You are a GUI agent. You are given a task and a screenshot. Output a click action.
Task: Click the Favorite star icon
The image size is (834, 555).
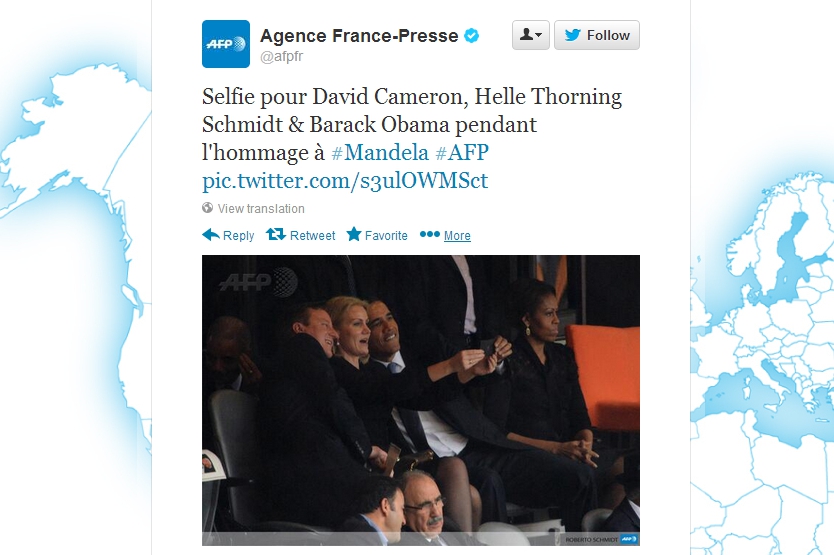pyautogui.click(x=354, y=234)
